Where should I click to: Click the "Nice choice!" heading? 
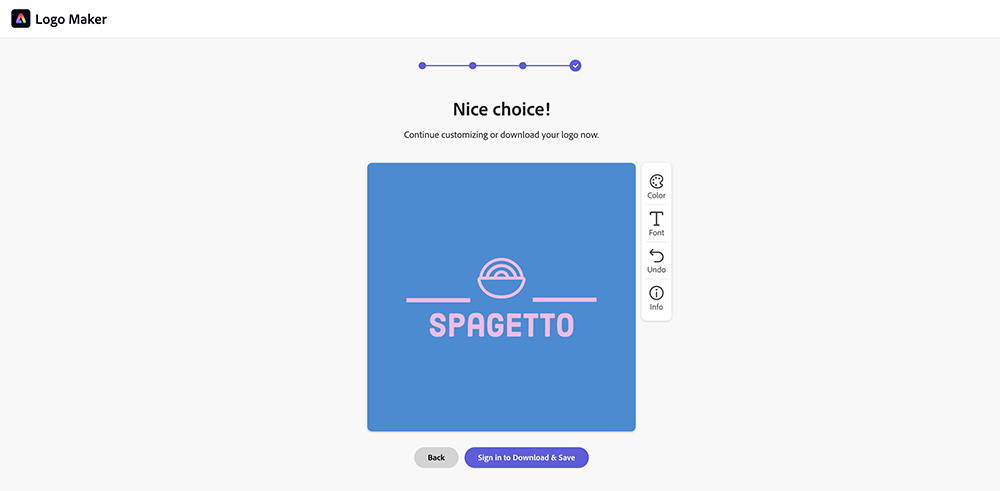coord(501,109)
